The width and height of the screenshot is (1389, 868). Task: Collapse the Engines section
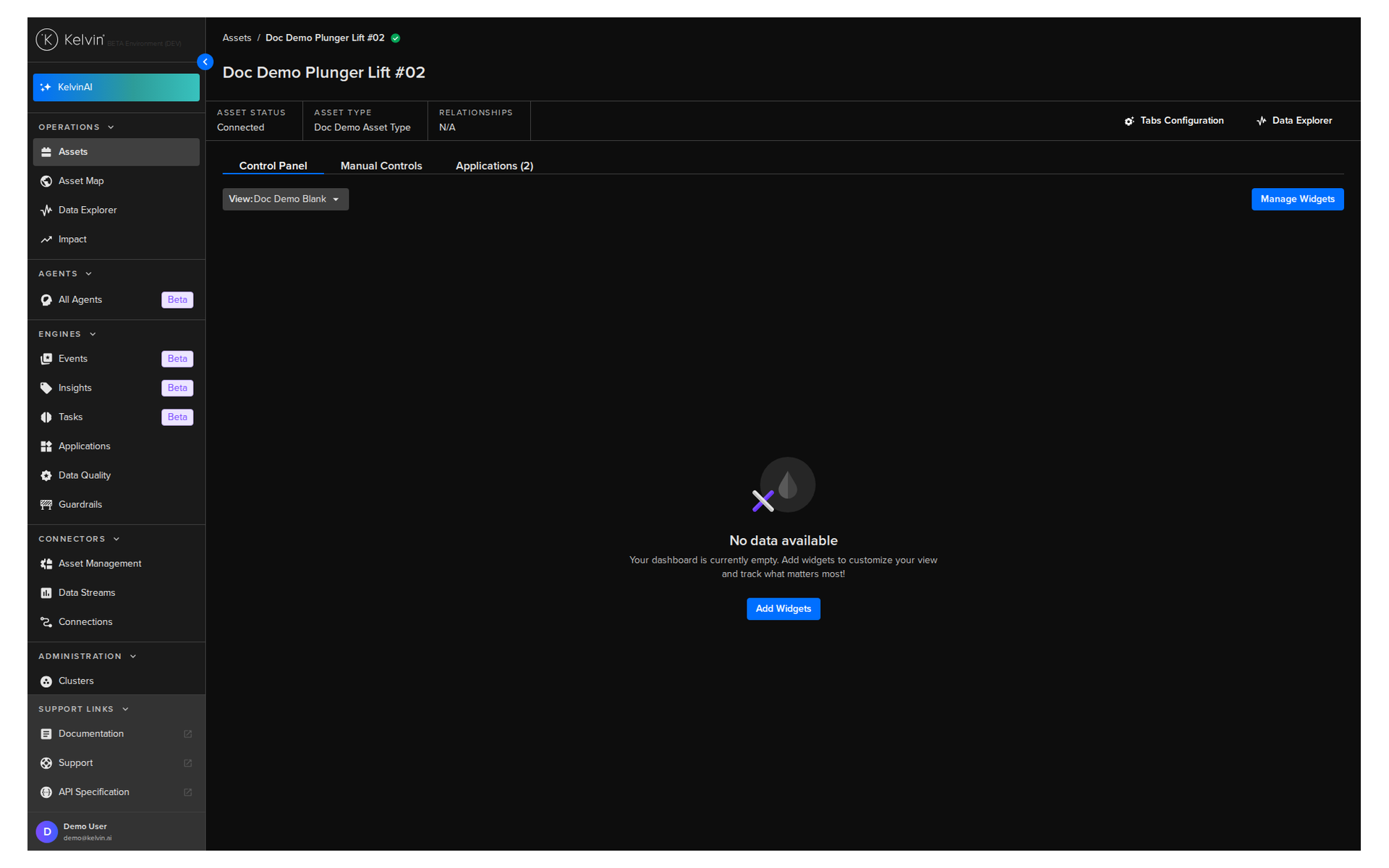(93, 334)
